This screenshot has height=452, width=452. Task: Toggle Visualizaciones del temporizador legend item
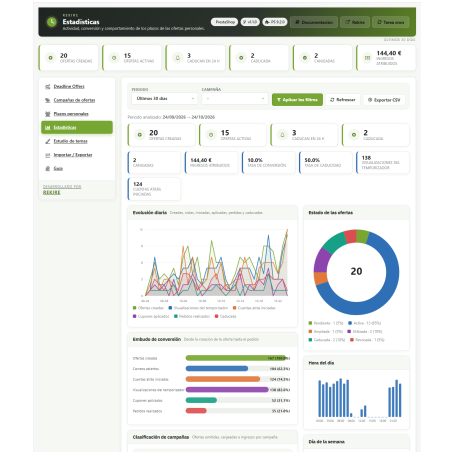(198, 308)
